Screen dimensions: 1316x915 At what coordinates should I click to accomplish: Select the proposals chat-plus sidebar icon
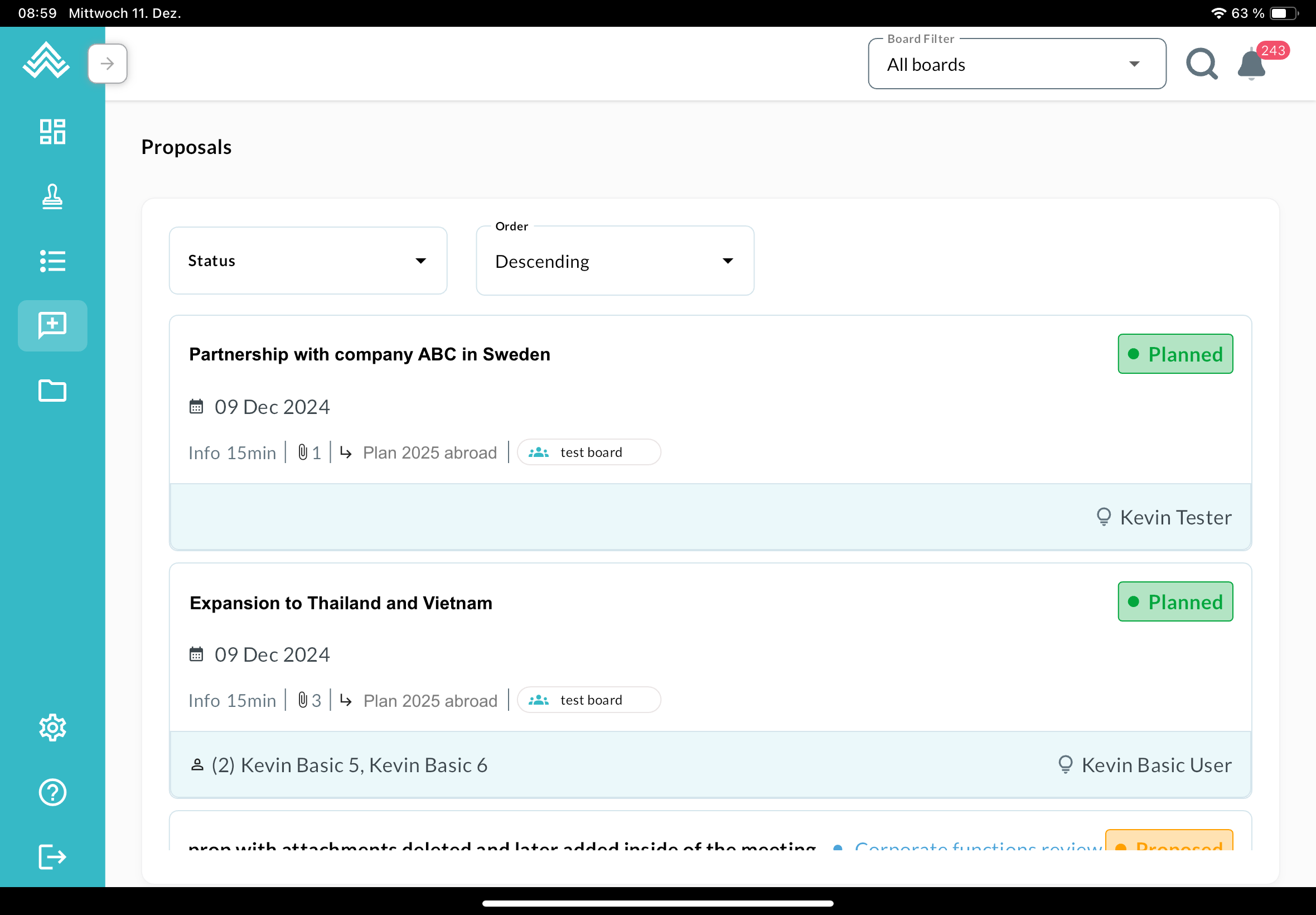point(52,326)
